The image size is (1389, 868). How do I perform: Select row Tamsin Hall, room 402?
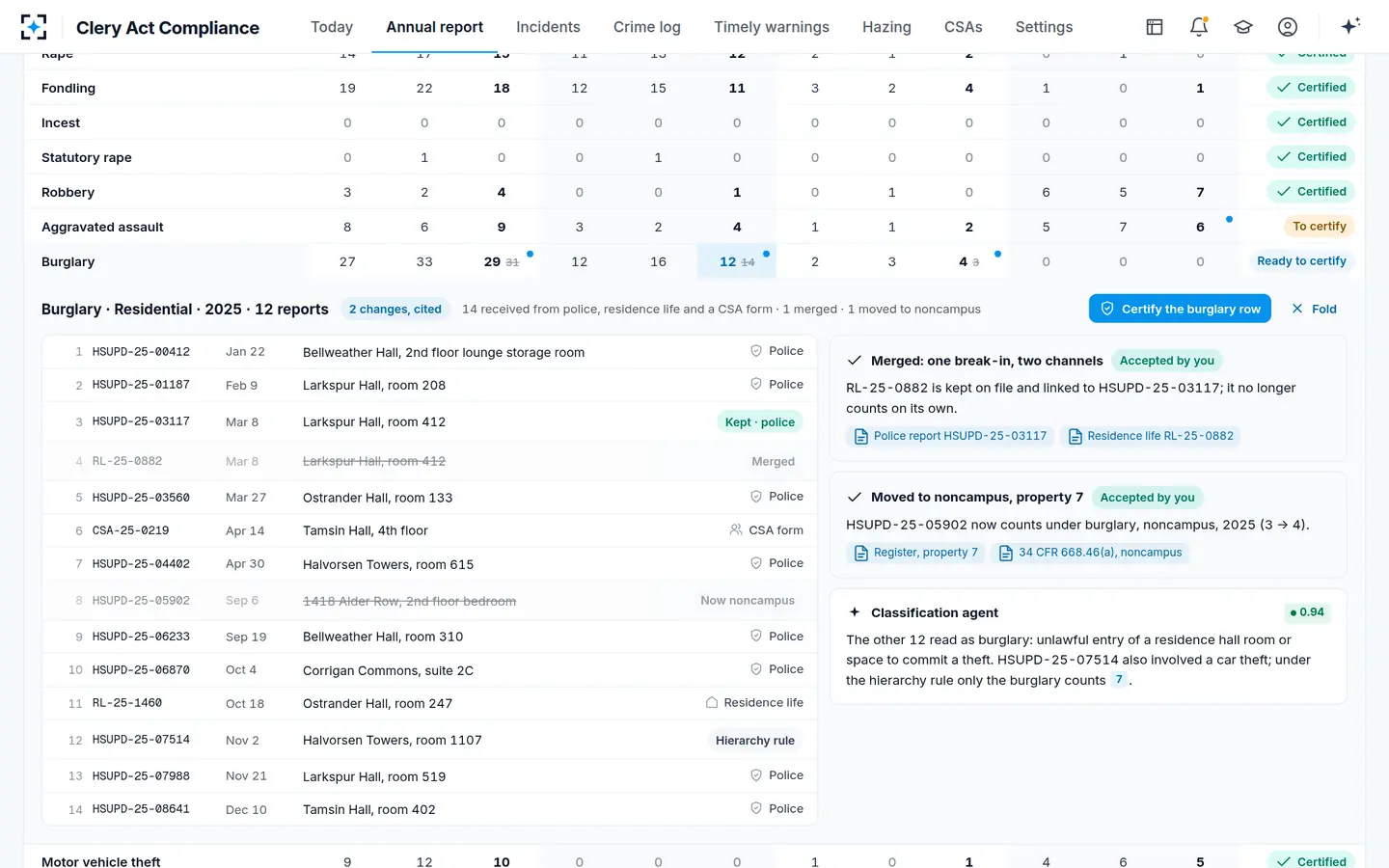429,809
